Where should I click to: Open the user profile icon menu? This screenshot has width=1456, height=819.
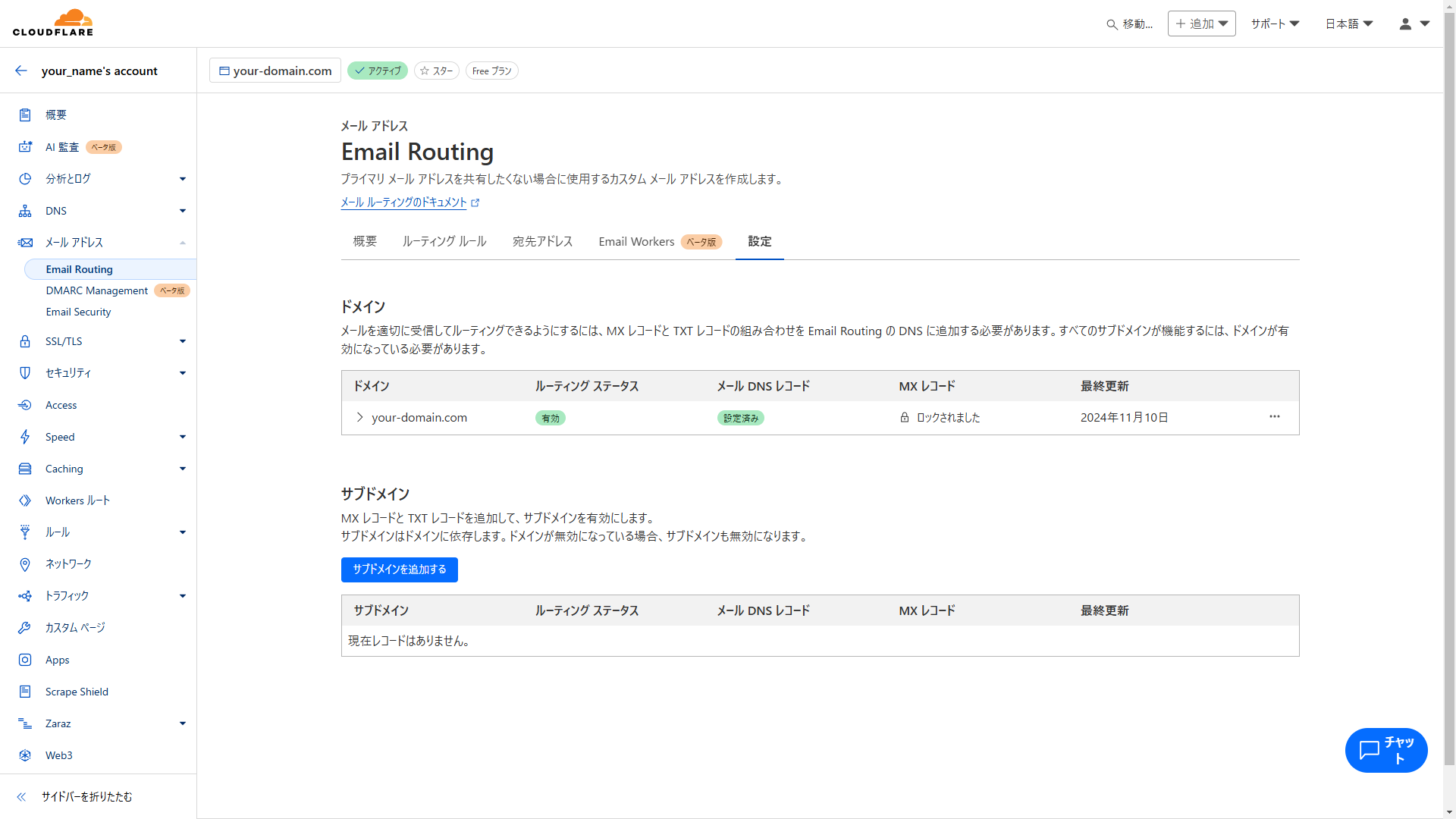pyautogui.click(x=1414, y=24)
